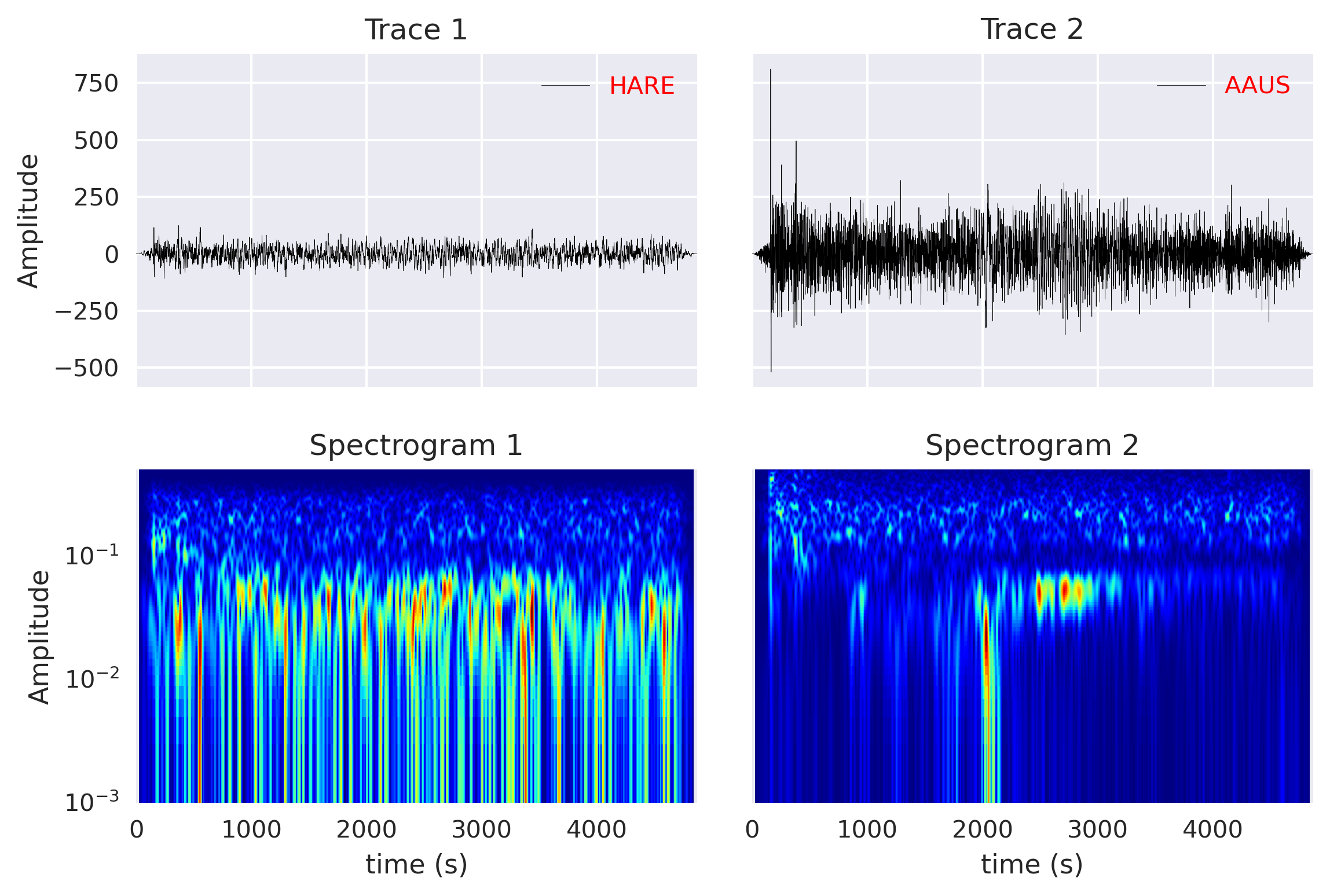This screenshot has height=896, width=1330.
Task: Click the AAUS legend line sample
Action: 1181,86
